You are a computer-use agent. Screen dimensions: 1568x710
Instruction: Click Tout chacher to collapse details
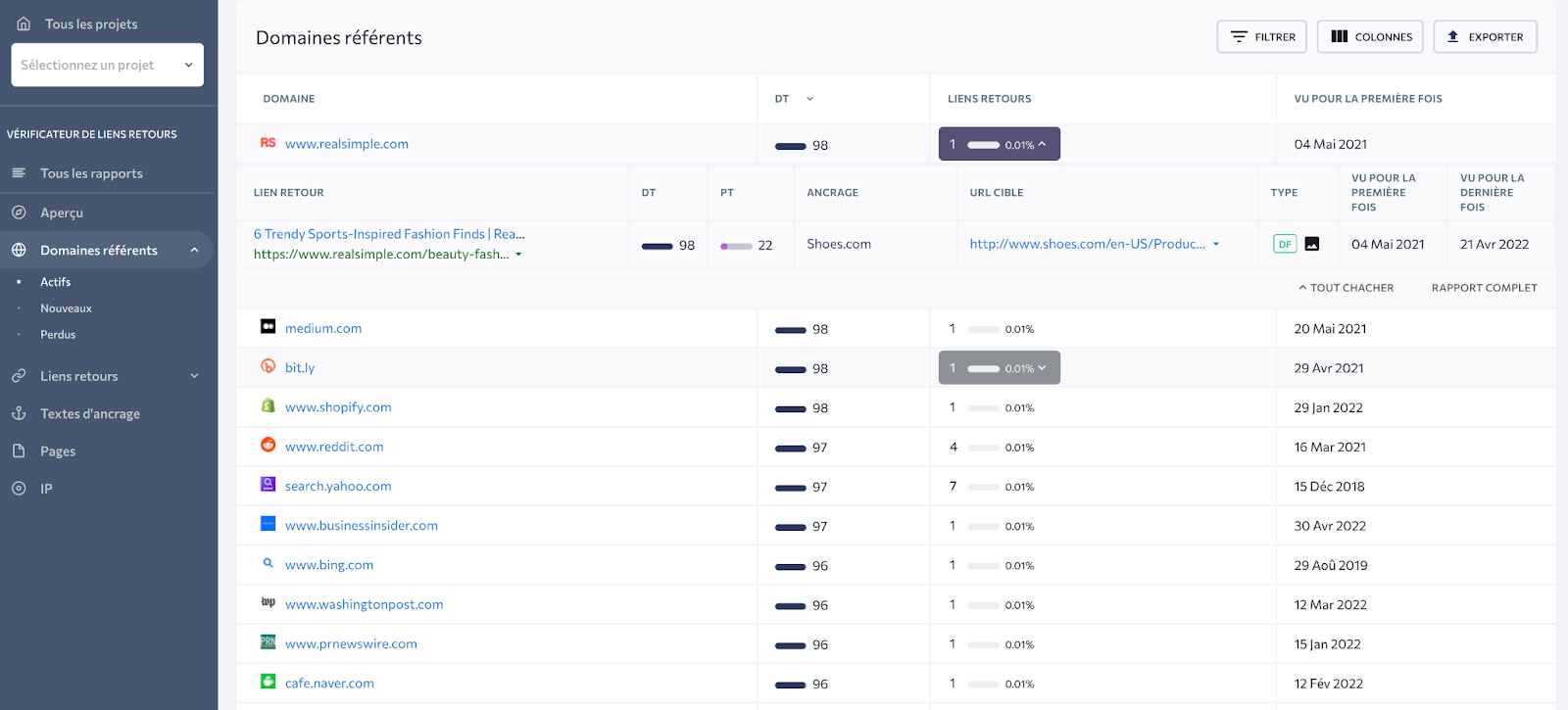(1346, 288)
